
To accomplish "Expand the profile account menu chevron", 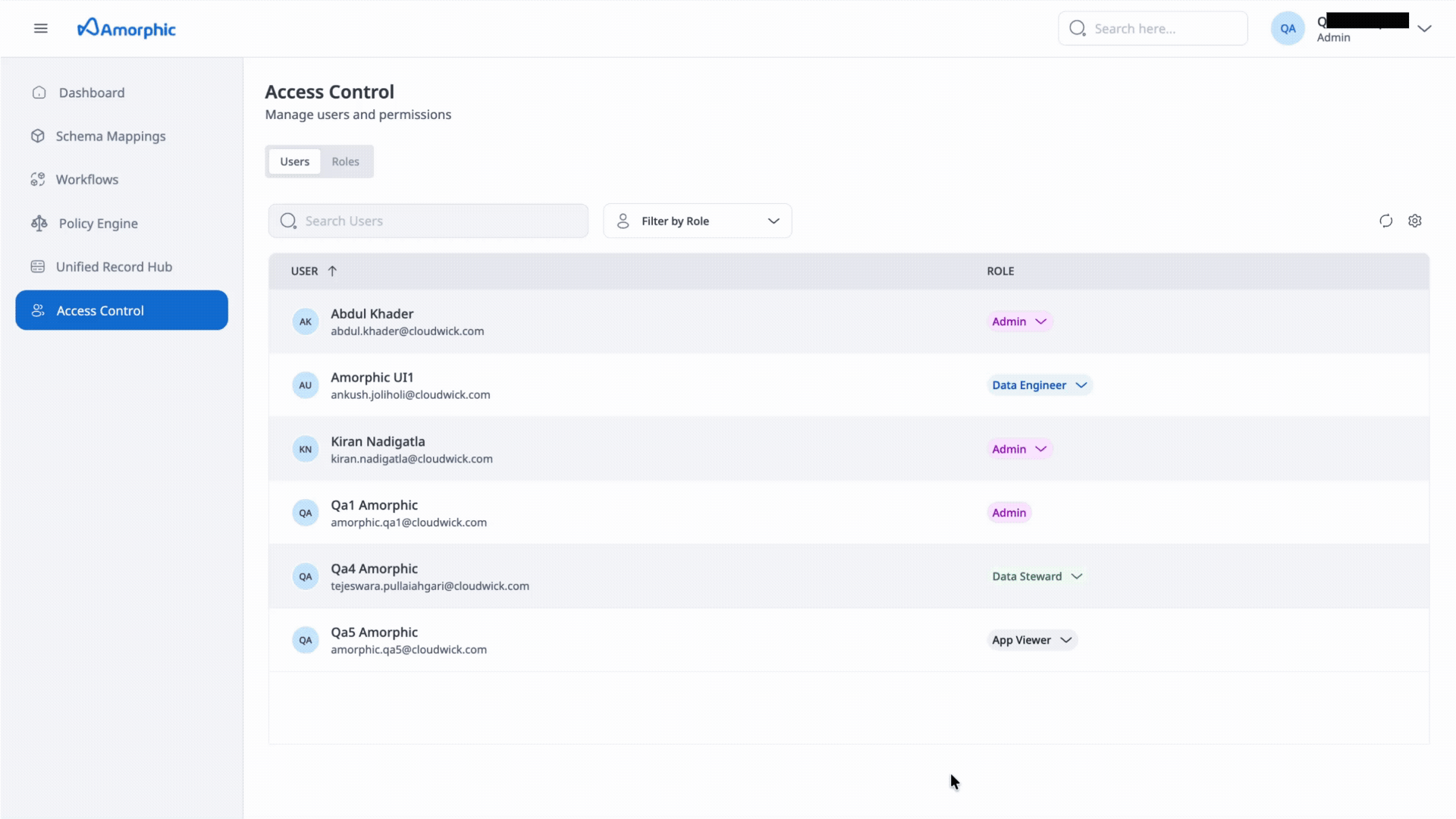I will [1424, 29].
